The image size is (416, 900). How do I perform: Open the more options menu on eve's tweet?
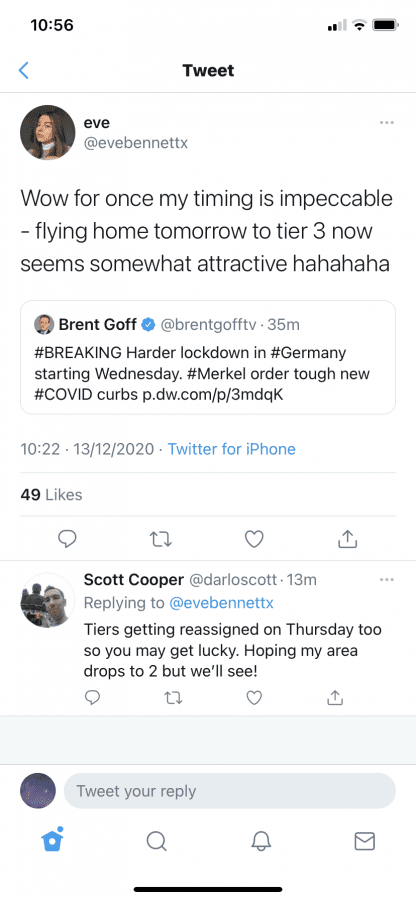click(386, 122)
